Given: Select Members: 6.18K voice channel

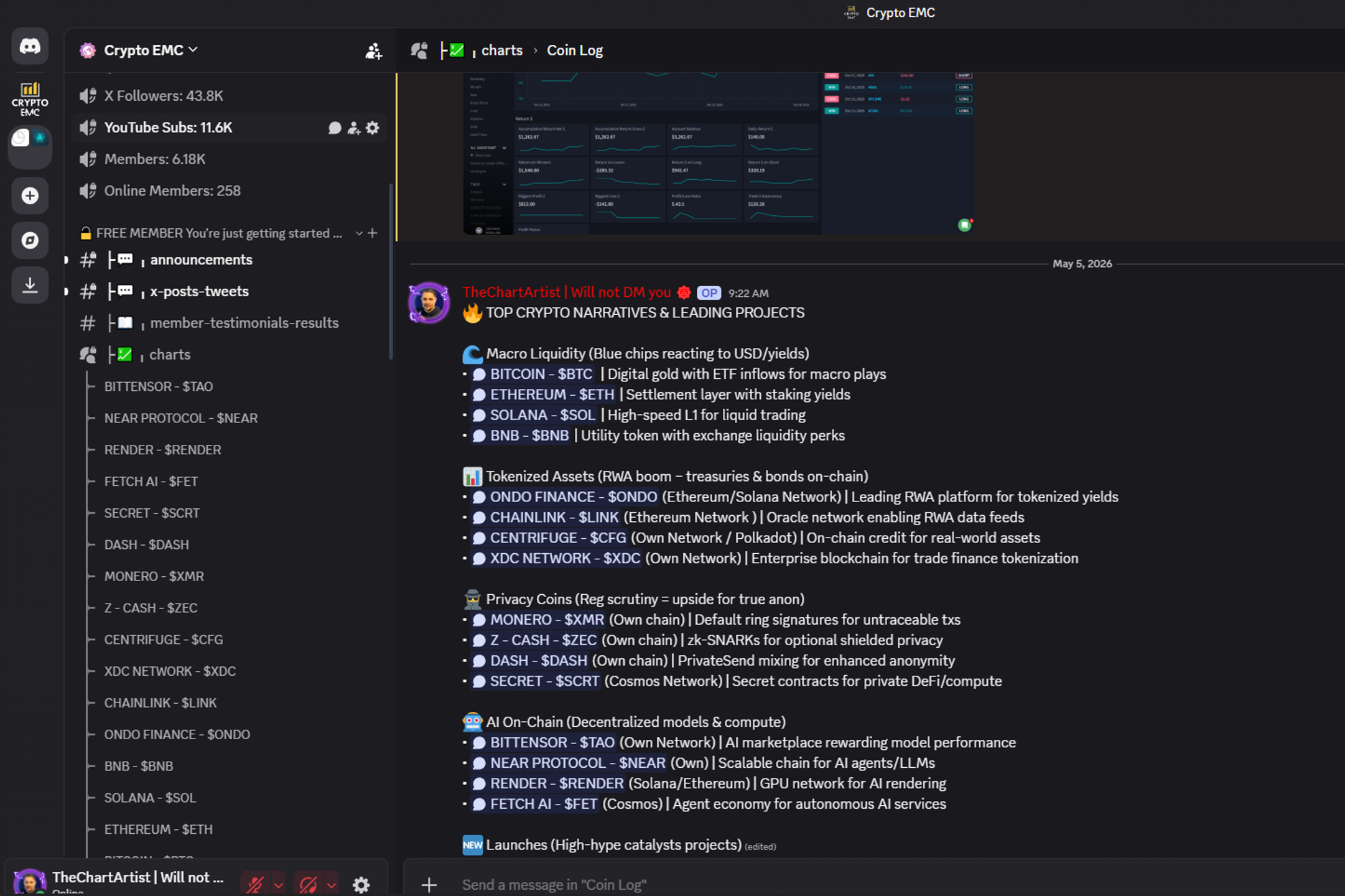Looking at the screenshot, I should click(229, 160).
